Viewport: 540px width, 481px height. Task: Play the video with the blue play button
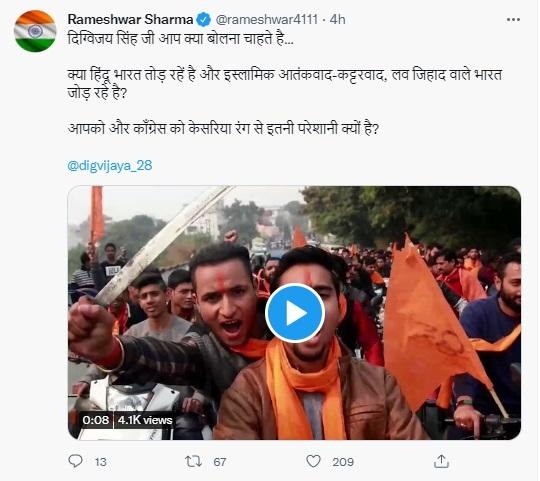[295, 313]
